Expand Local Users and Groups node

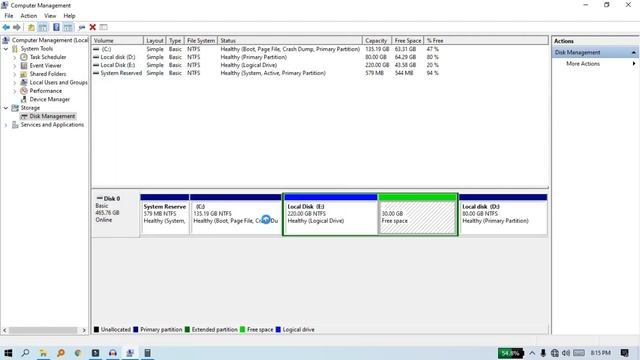coord(15,82)
